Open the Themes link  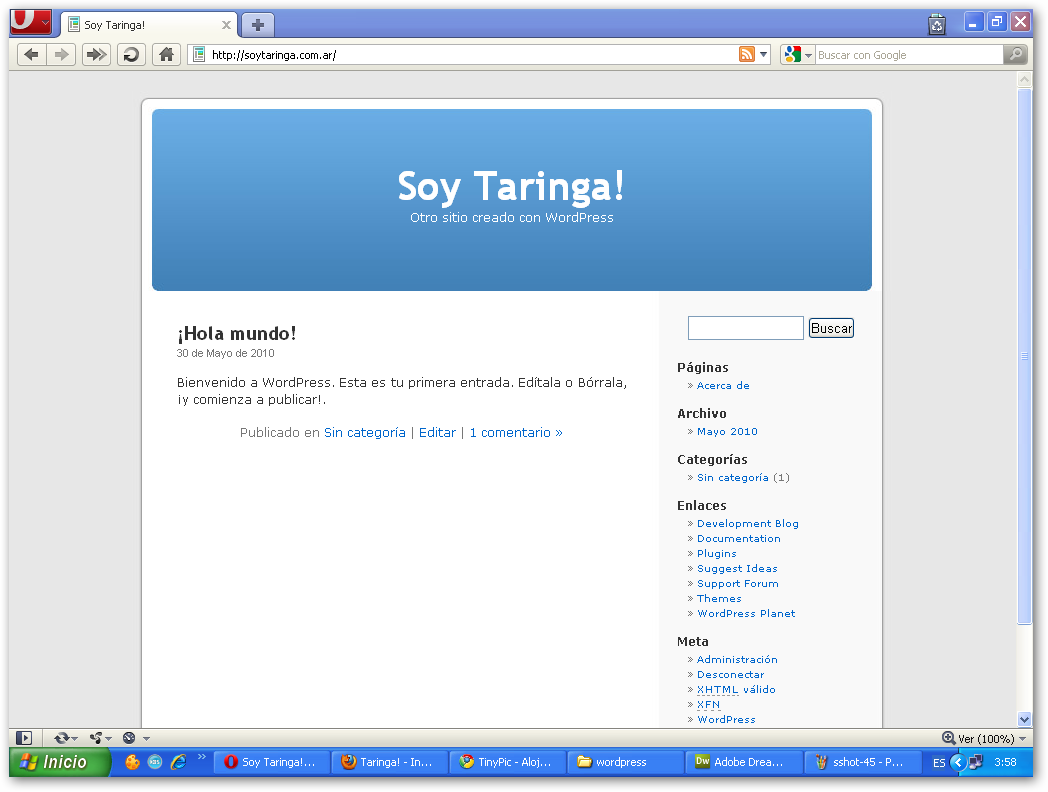tap(719, 599)
